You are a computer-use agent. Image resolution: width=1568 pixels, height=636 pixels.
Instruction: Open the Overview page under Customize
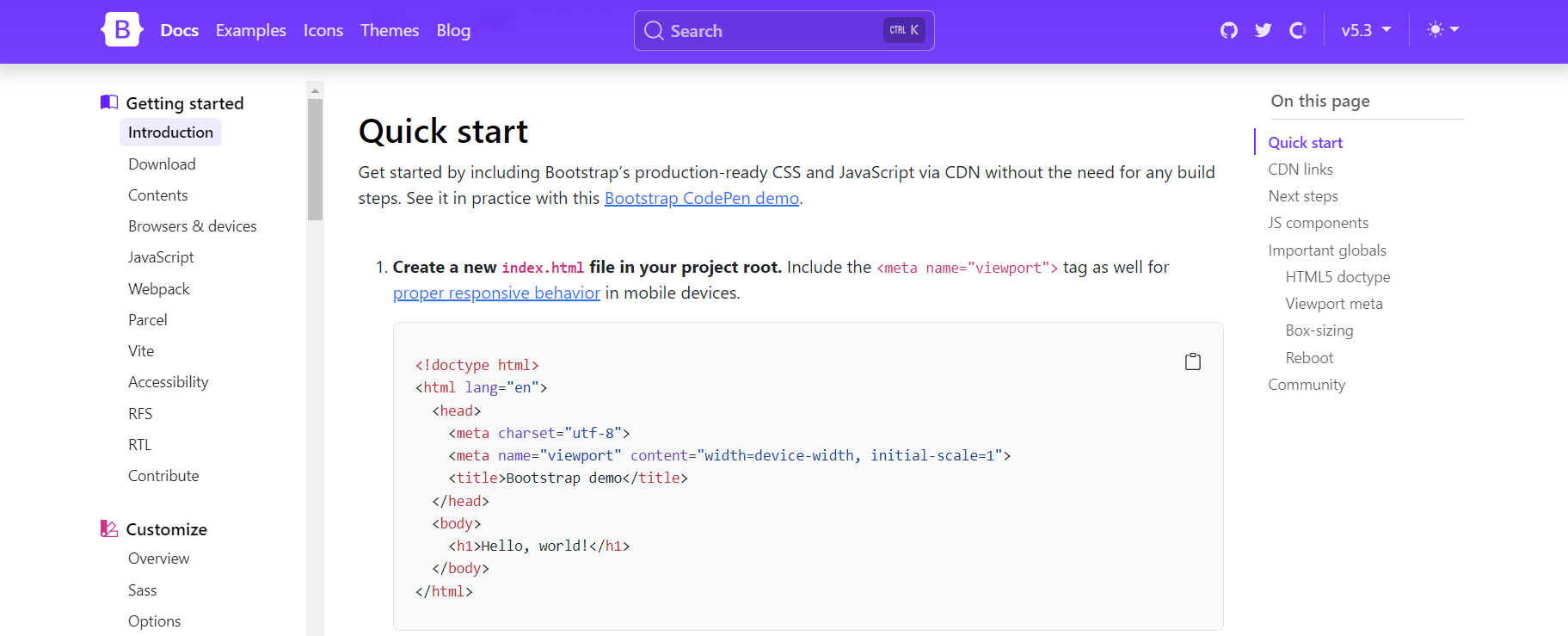(x=159, y=559)
